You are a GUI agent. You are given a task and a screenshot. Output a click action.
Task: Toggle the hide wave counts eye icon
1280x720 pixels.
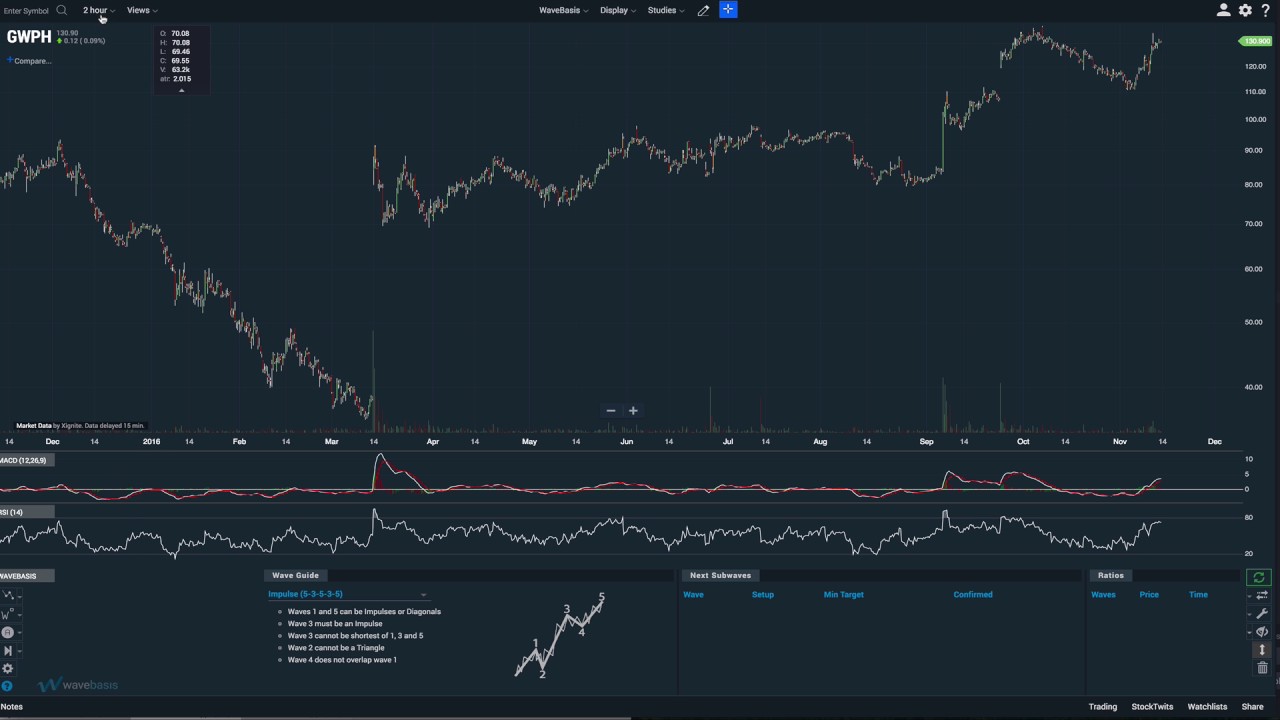1262,632
